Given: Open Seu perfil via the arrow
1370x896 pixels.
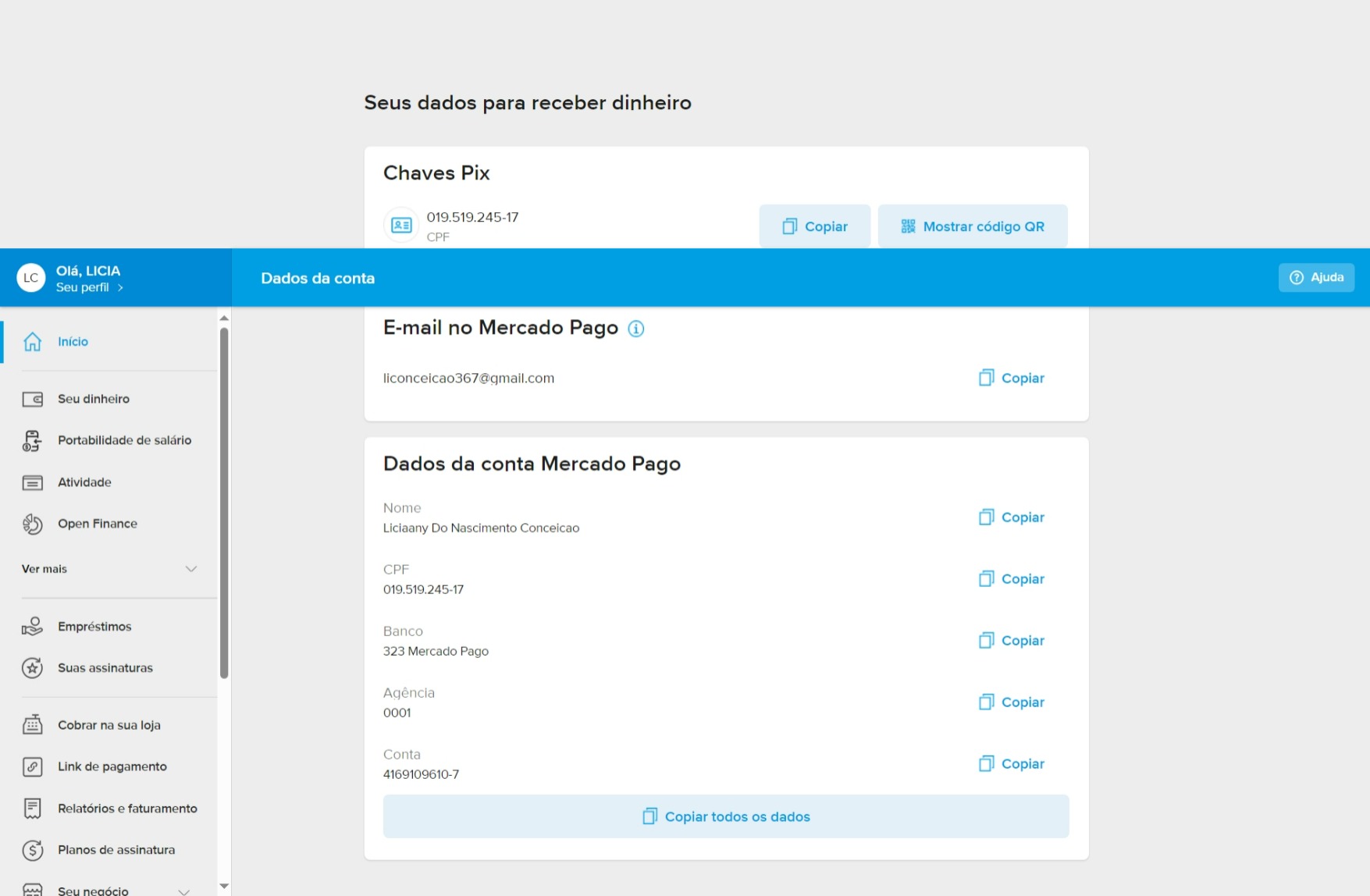Looking at the screenshot, I should pyautogui.click(x=120, y=288).
